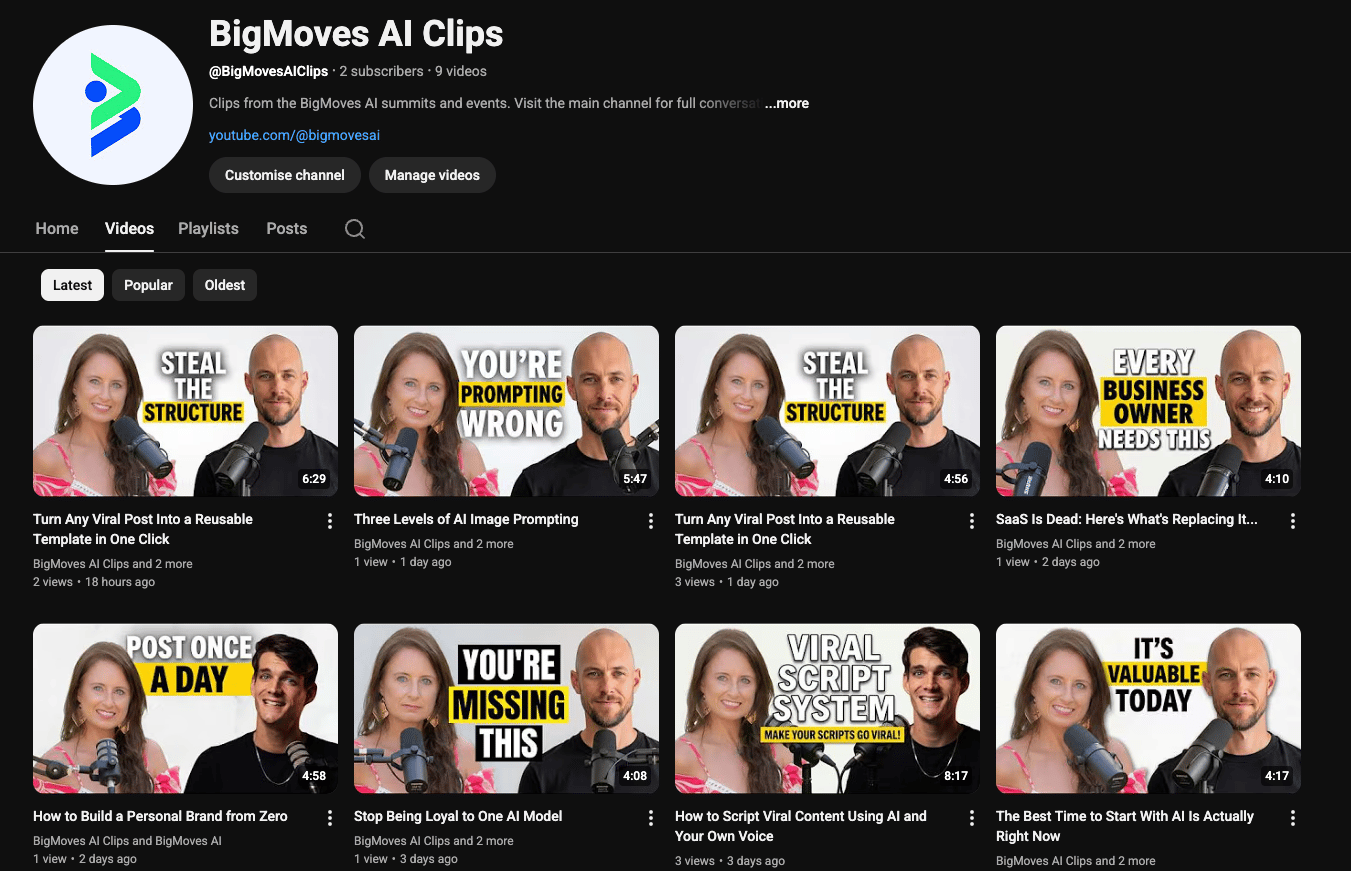Click the Customise channel button
Viewport: 1351px width, 871px height.
click(x=284, y=175)
